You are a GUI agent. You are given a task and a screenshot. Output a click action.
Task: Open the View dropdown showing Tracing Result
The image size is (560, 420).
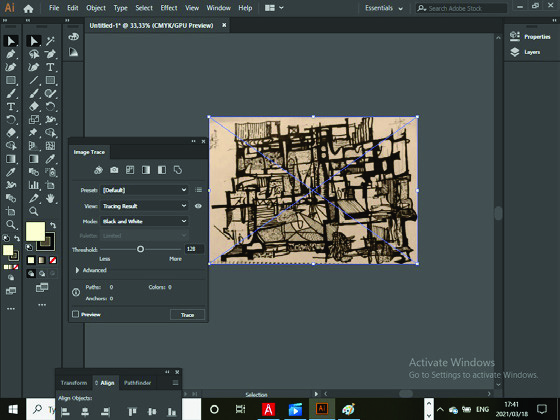pos(145,206)
